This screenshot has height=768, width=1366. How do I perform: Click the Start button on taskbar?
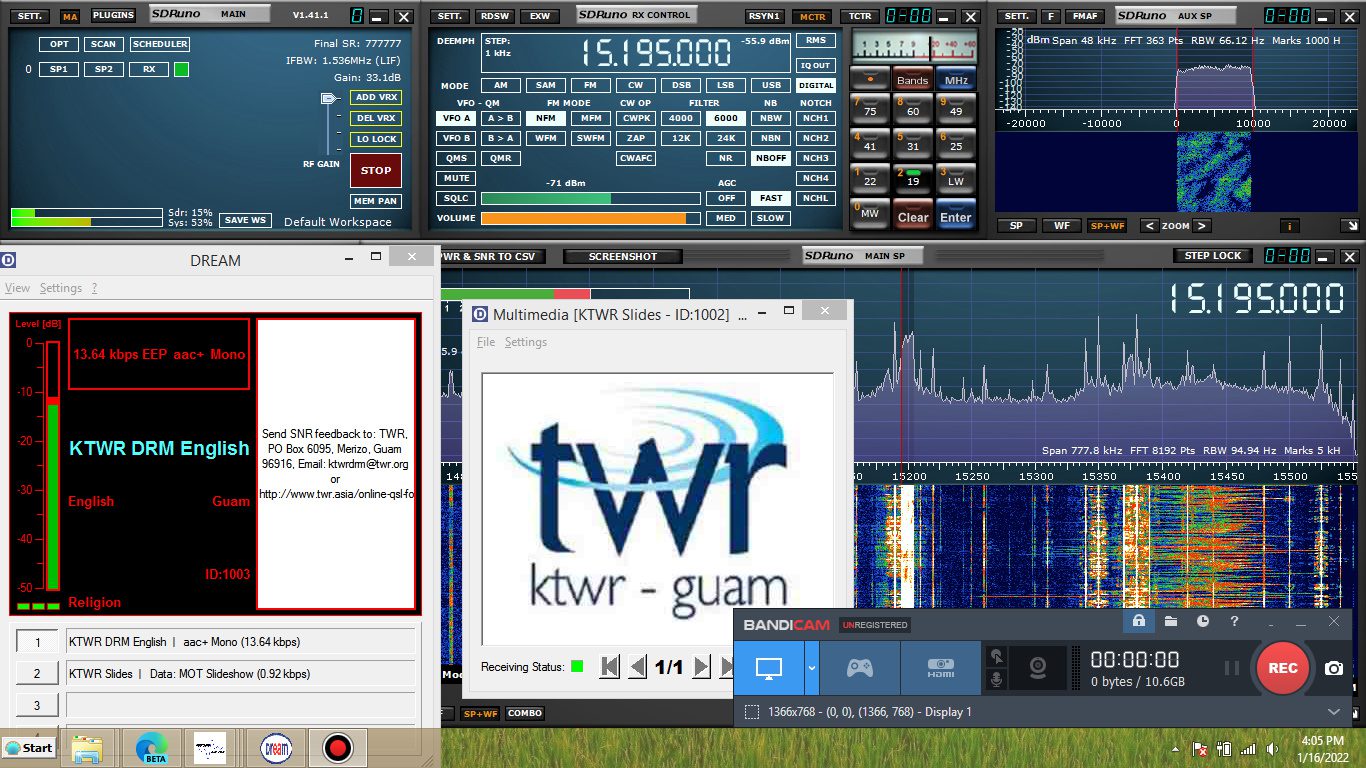(x=29, y=747)
